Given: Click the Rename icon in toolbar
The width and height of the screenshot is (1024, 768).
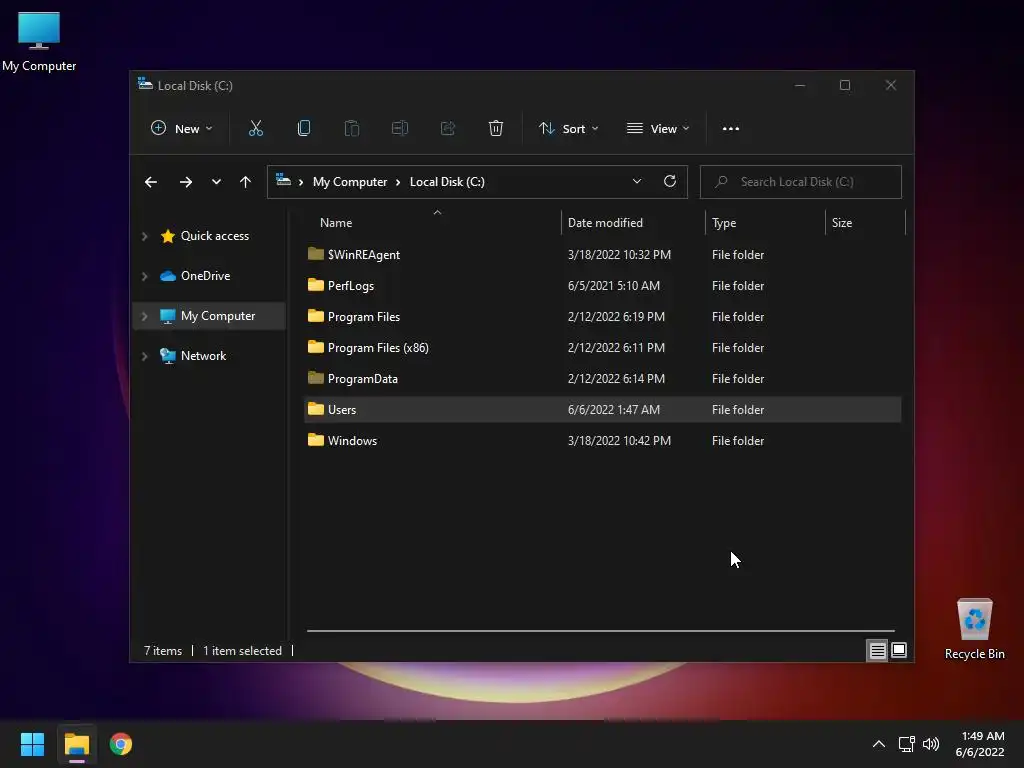Looking at the screenshot, I should tap(400, 129).
